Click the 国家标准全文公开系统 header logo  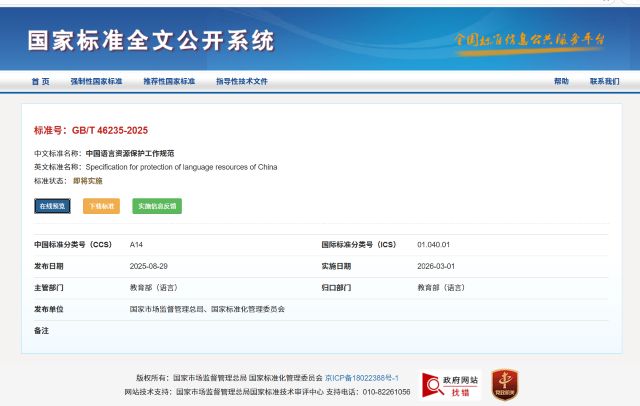pos(150,41)
